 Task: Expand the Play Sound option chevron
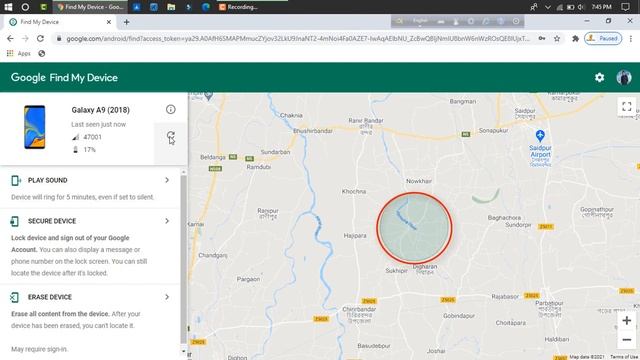tap(167, 180)
